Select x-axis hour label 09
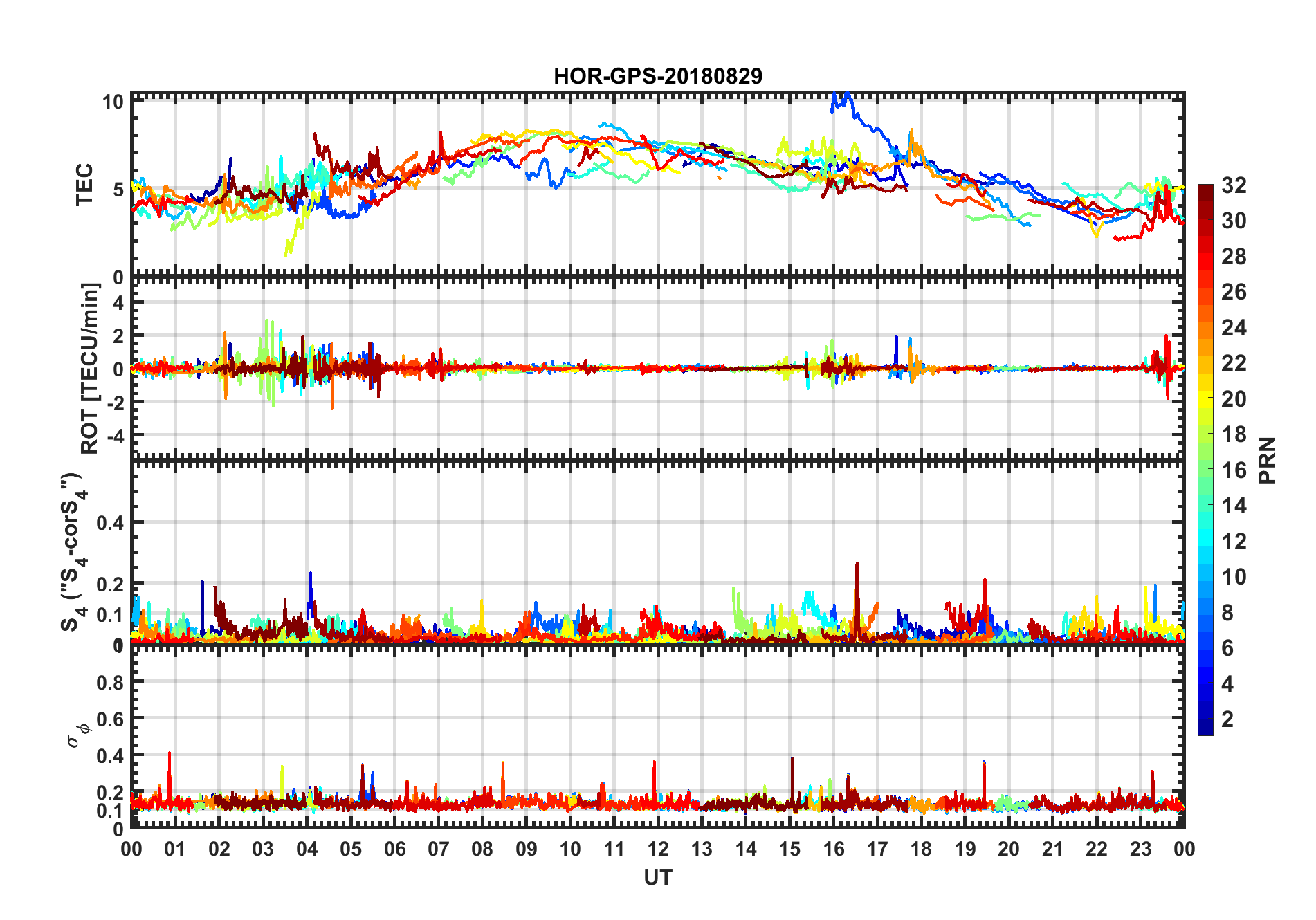Image resolution: width=1316 pixels, height=920 pixels. click(527, 849)
